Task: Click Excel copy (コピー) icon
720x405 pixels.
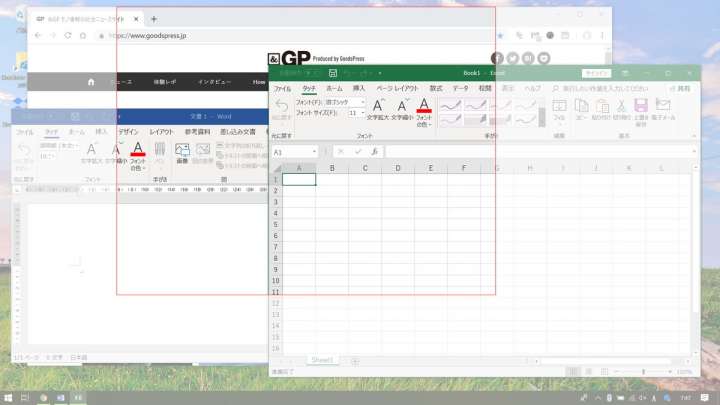Action: (x=581, y=109)
